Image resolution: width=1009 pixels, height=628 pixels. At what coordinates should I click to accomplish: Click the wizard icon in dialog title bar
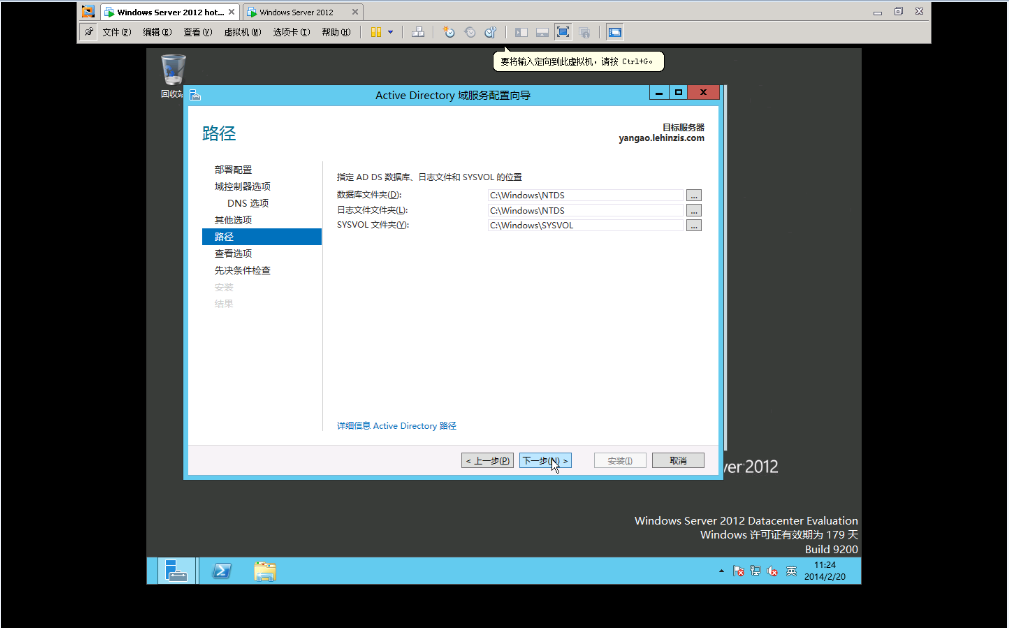click(x=195, y=95)
